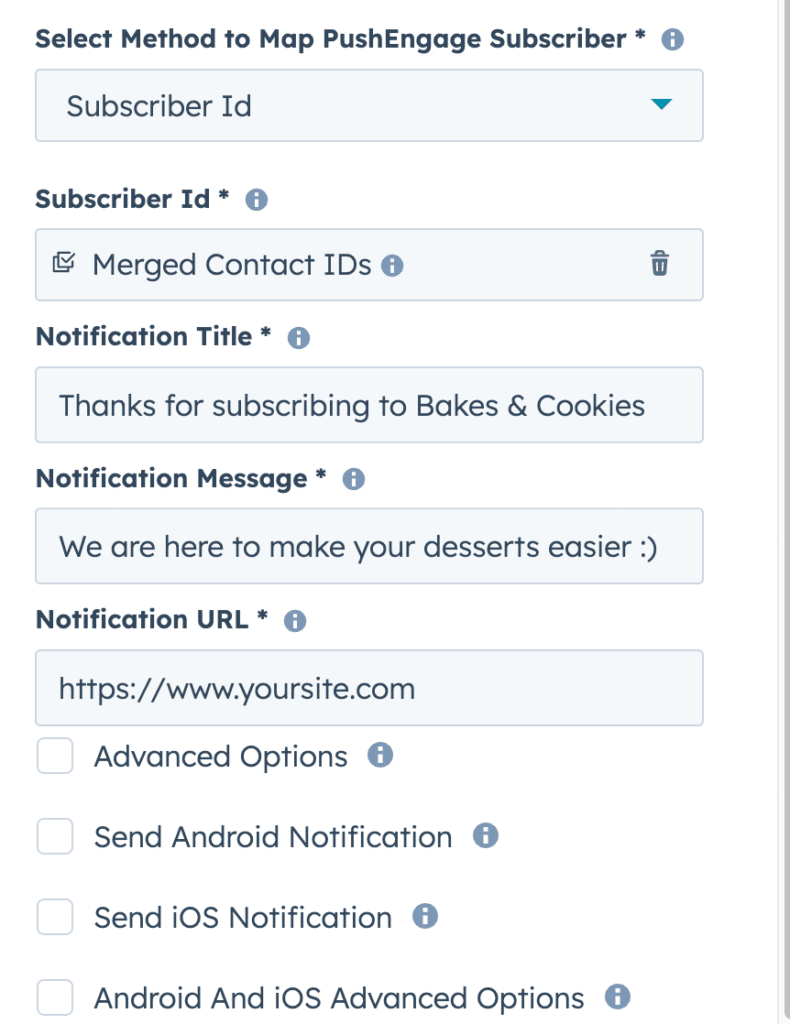Click the Merged Contact IDs property icon
The height and width of the screenshot is (1024, 790).
(64, 263)
